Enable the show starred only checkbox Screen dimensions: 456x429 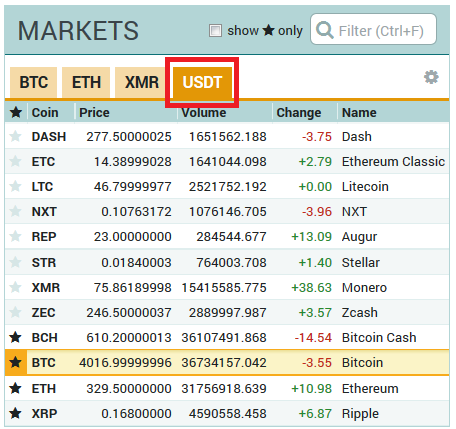[x=215, y=30]
